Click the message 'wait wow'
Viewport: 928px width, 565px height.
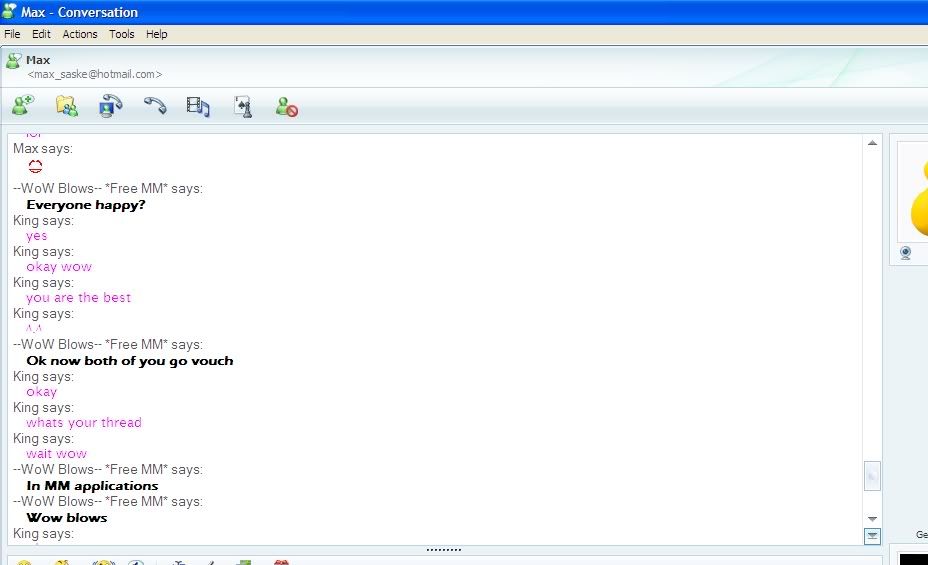[56, 454]
